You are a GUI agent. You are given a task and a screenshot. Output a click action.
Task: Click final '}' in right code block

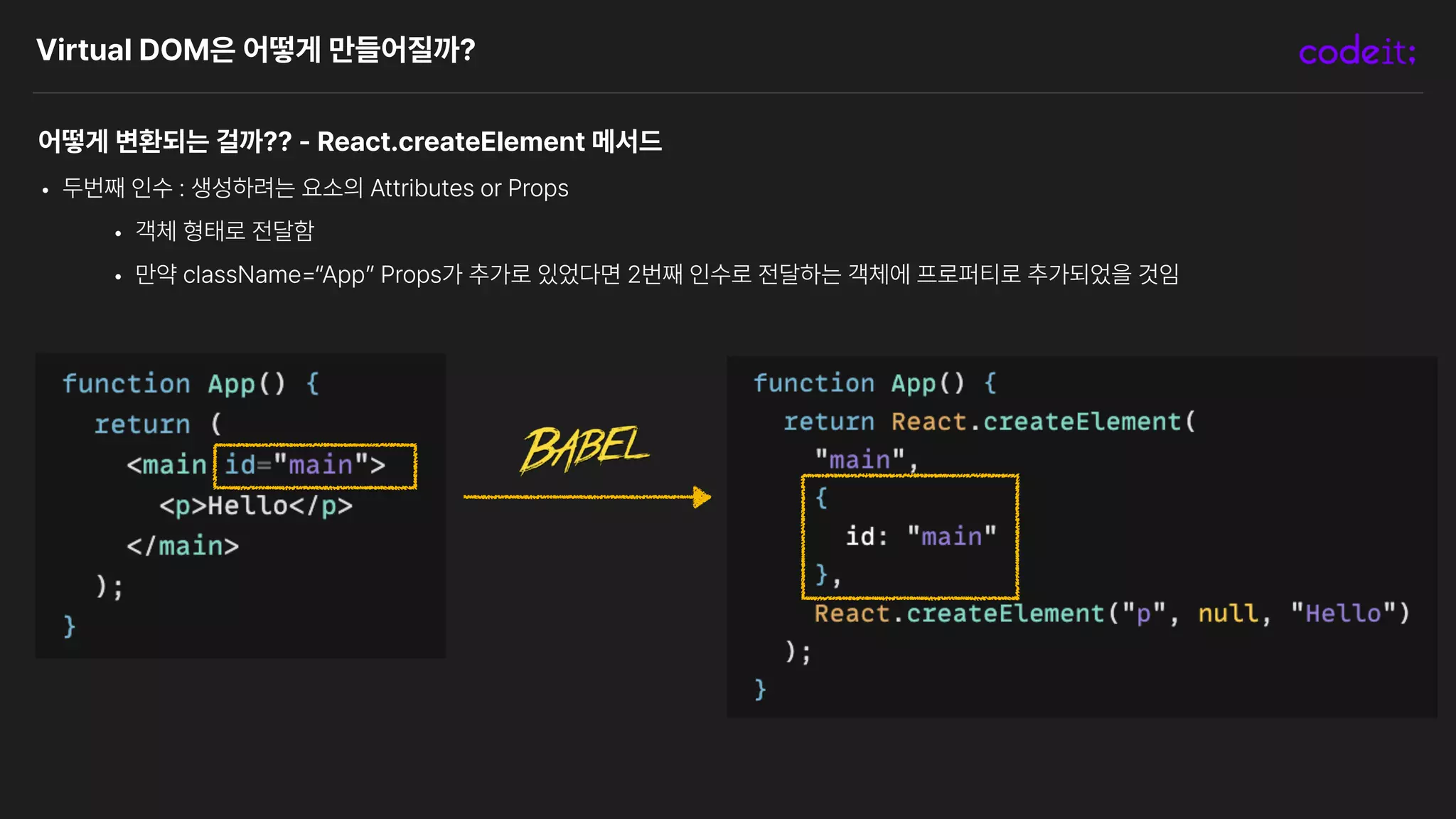[x=760, y=690]
